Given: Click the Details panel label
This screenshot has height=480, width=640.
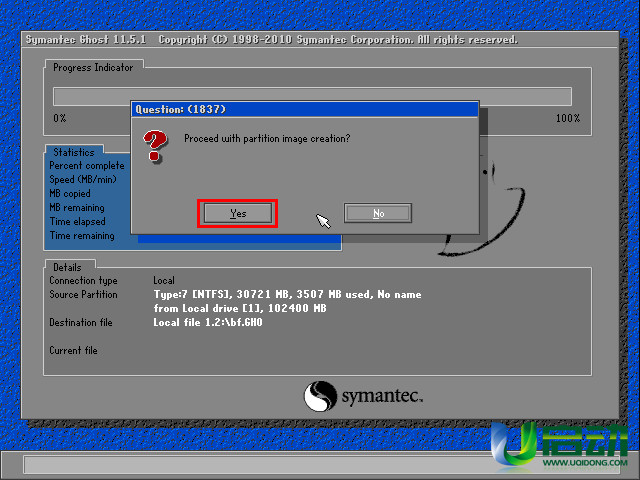Looking at the screenshot, I should (x=67, y=267).
